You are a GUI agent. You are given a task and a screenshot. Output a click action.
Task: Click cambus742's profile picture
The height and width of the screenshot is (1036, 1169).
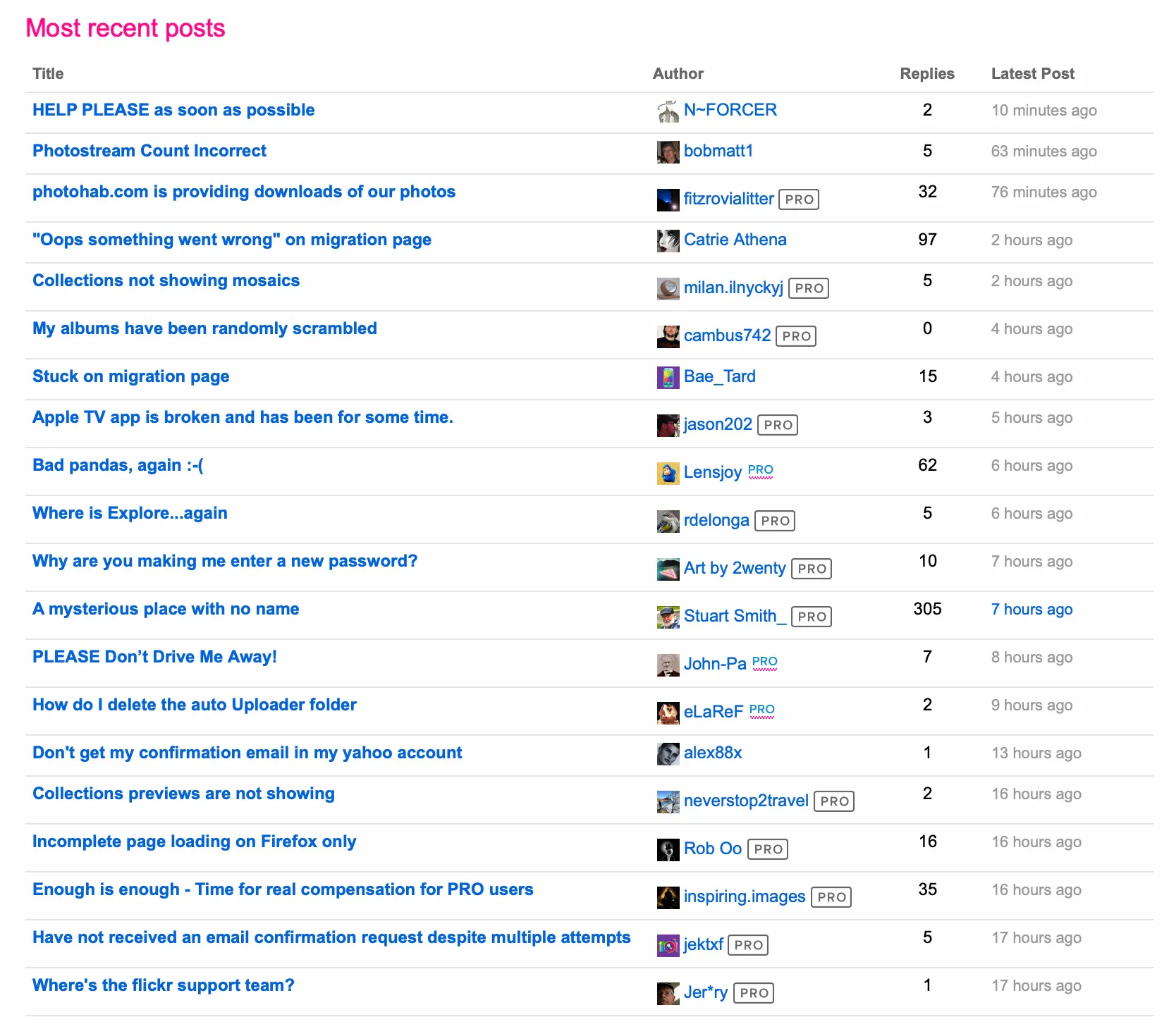click(668, 337)
